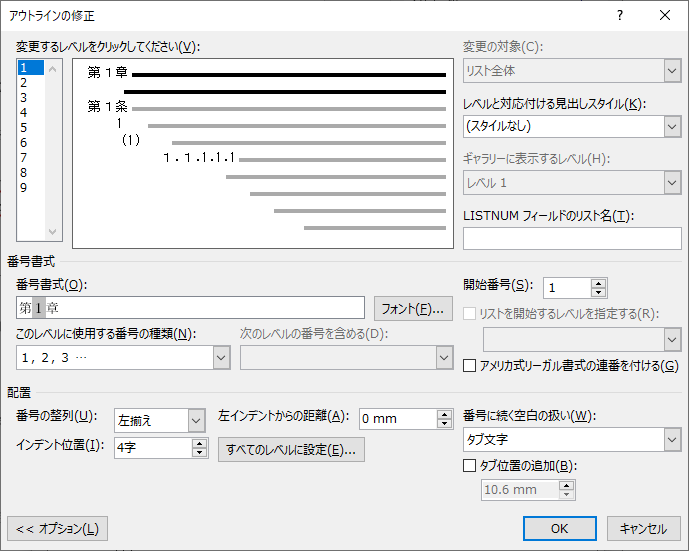Open the 番号の整列 dropdown
689x551 pixels.
coord(197,420)
